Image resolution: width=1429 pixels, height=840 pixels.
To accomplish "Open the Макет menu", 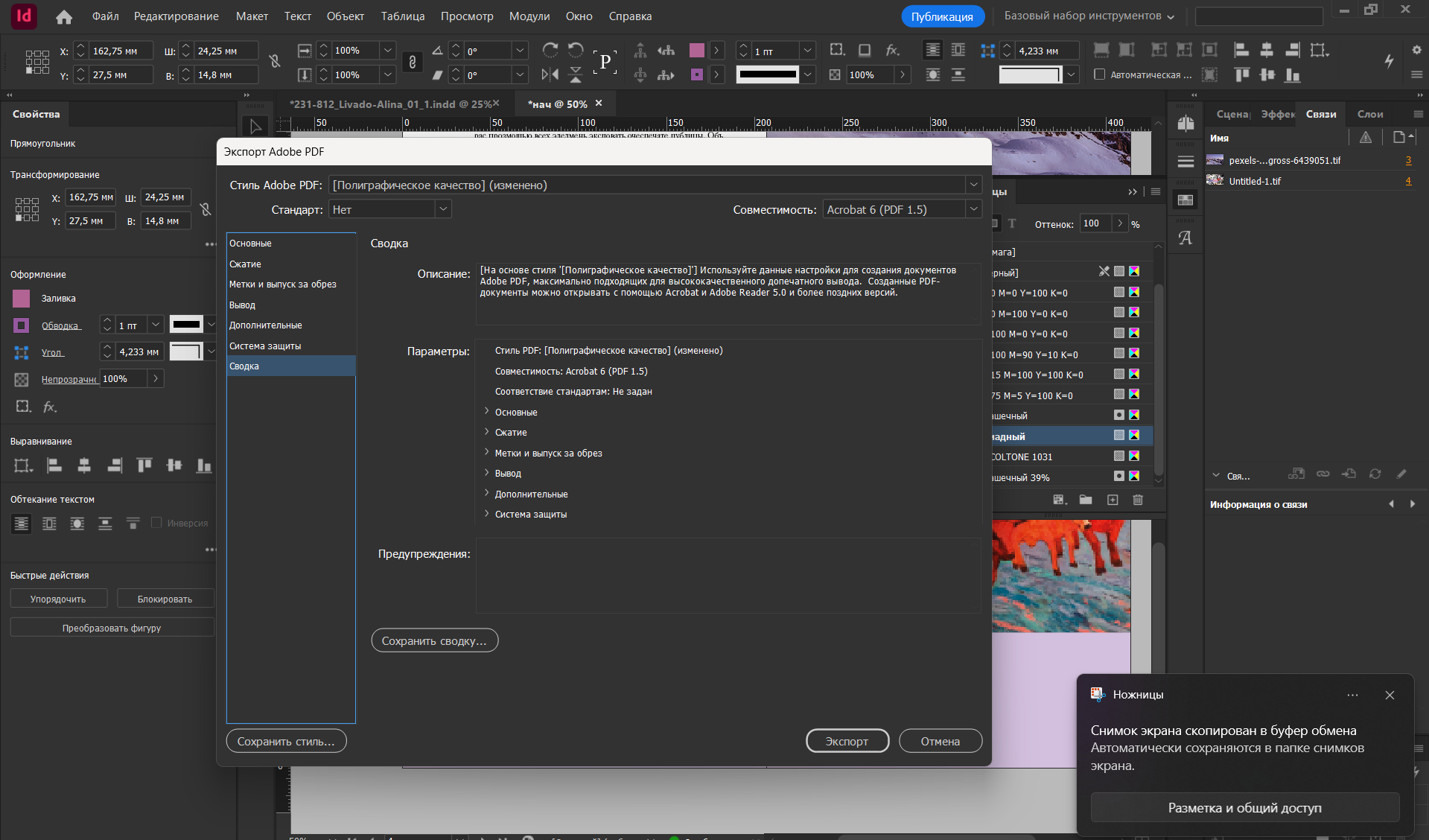I will (x=252, y=16).
